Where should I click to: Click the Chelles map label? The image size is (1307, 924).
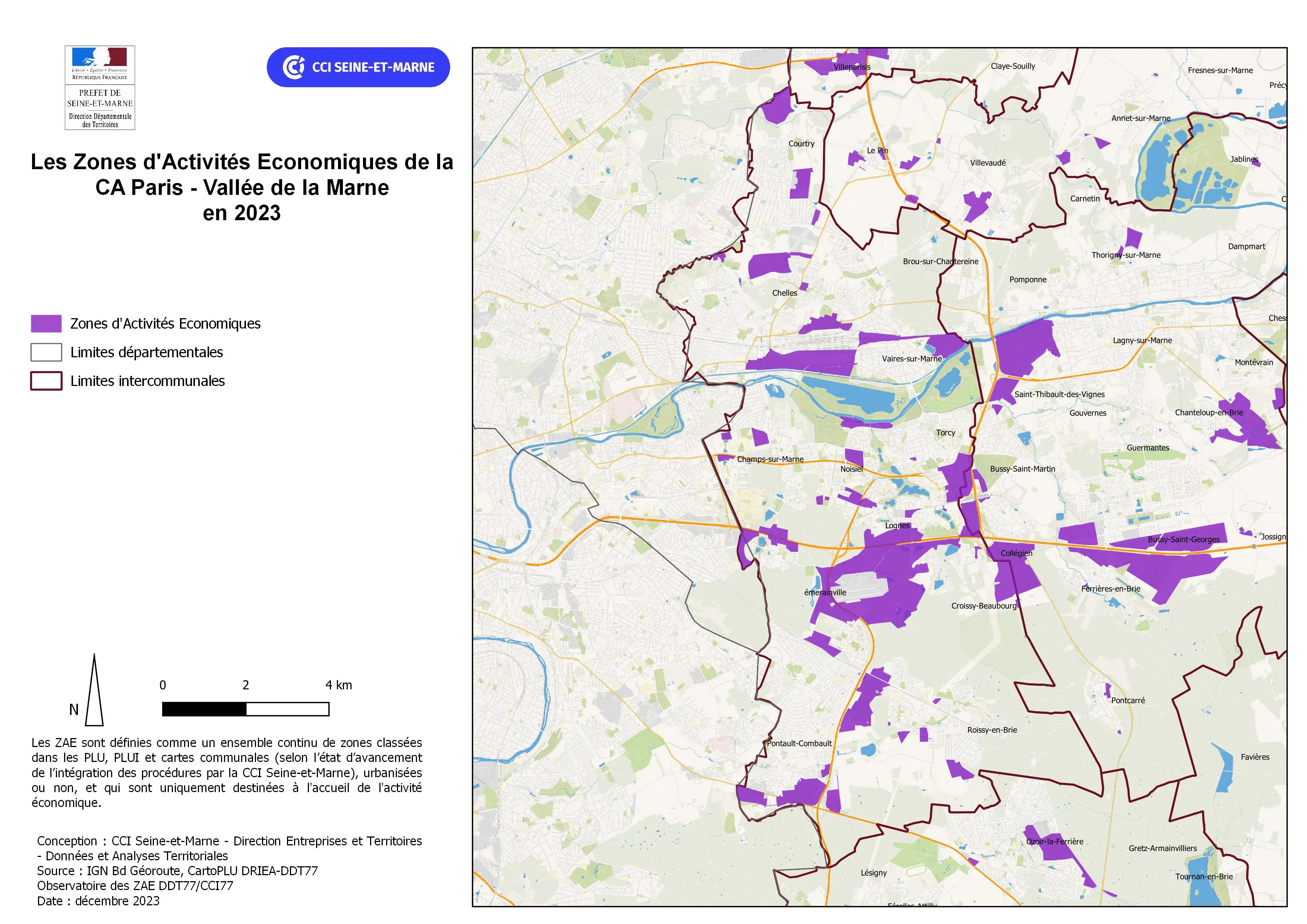click(784, 293)
